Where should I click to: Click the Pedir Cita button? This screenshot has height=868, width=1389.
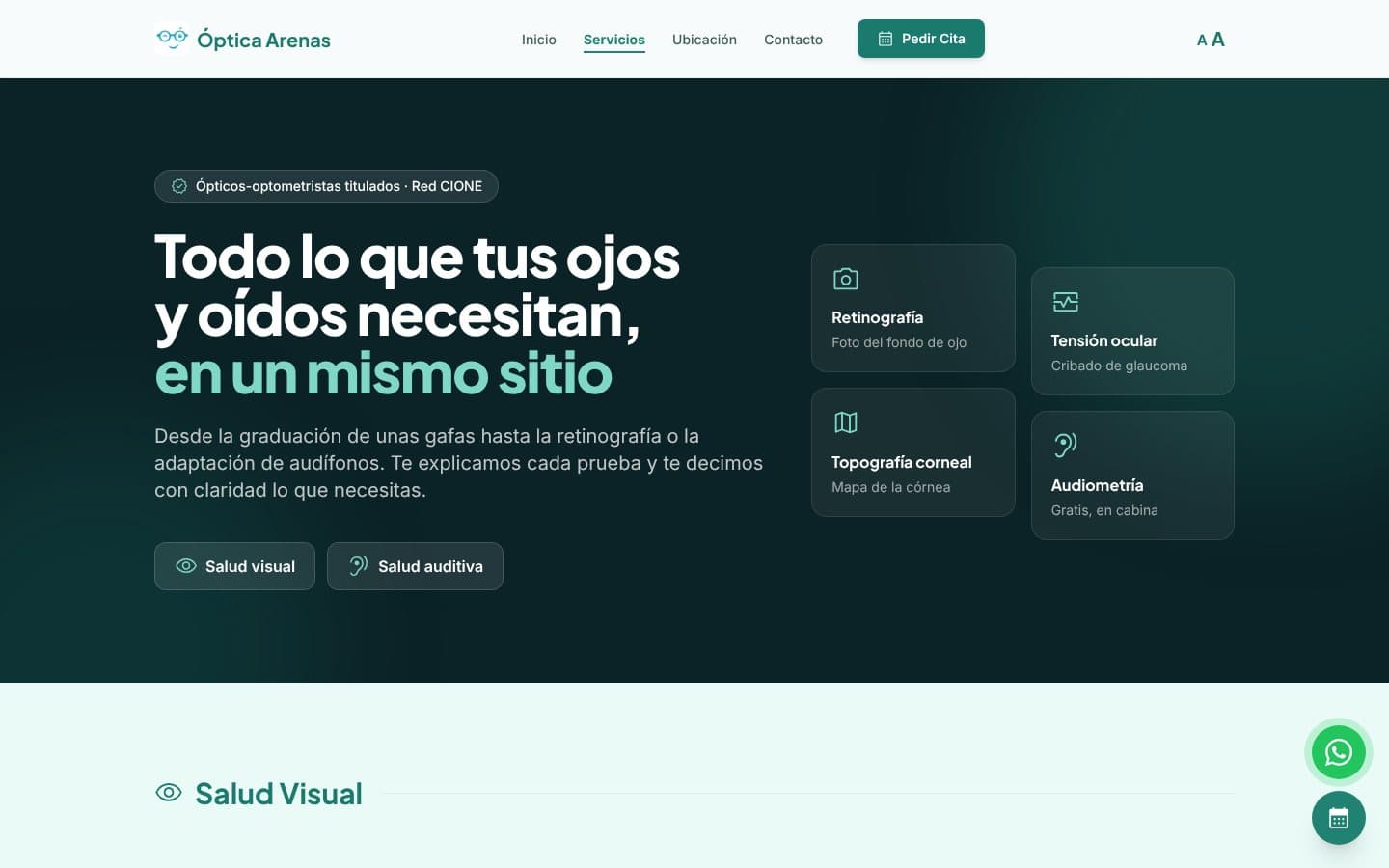(x=921, y=39)
